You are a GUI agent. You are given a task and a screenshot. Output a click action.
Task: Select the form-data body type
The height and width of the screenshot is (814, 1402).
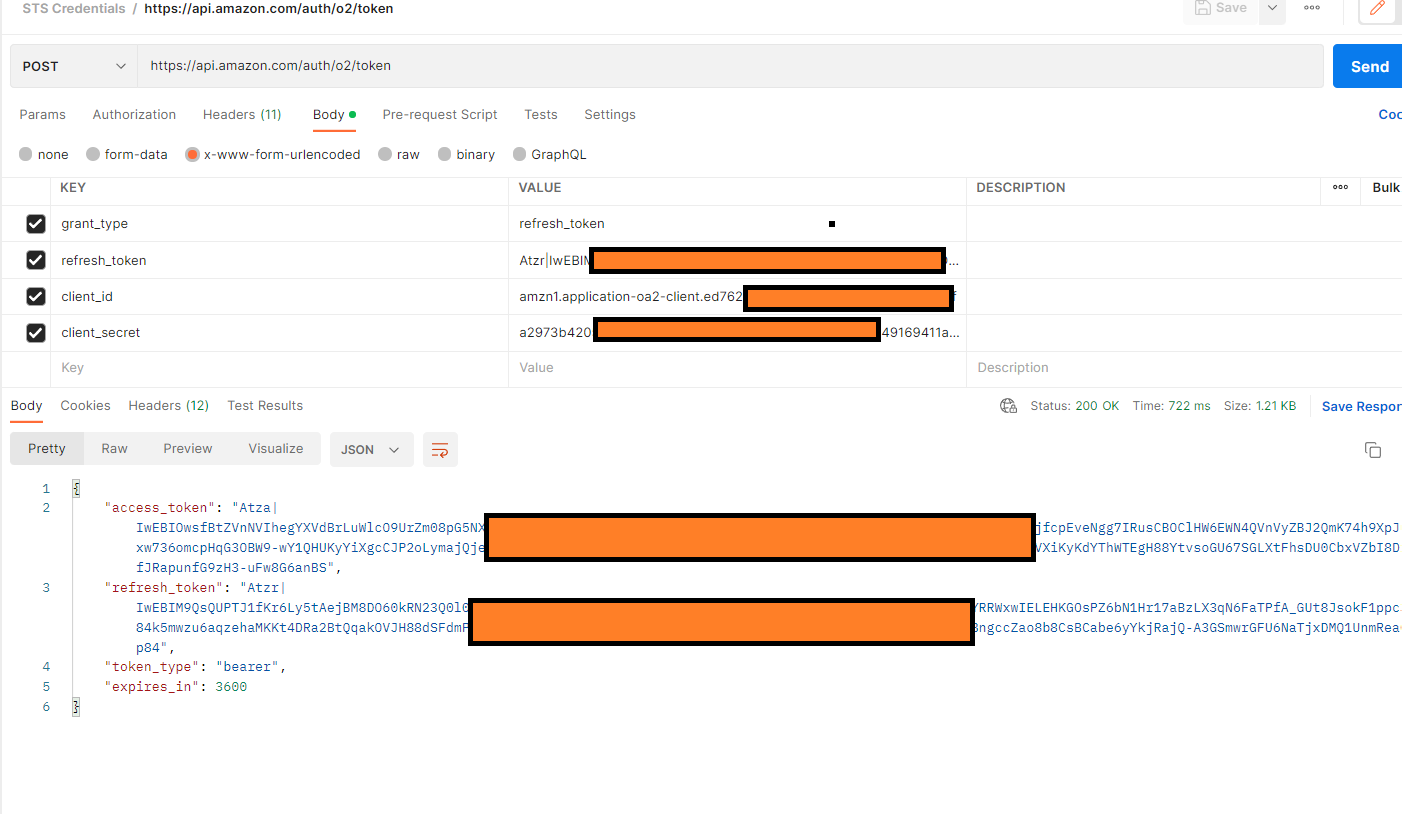(x=126, y=155)
